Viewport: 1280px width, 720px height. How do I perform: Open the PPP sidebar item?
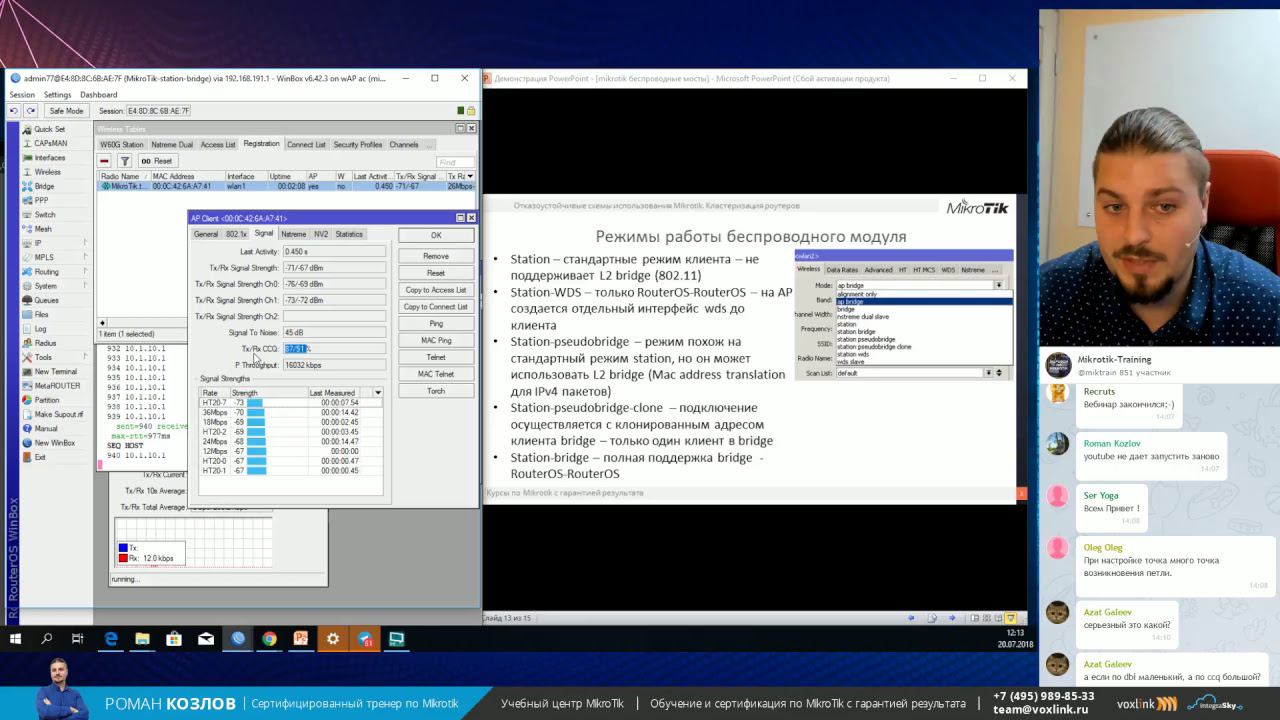(x=42, y=200)
